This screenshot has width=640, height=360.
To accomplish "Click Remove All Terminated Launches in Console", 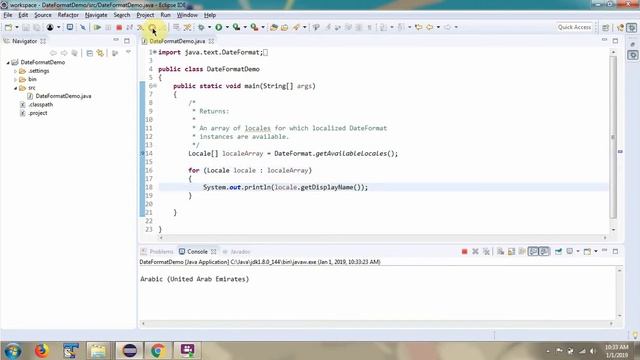I will click(486, 251).
